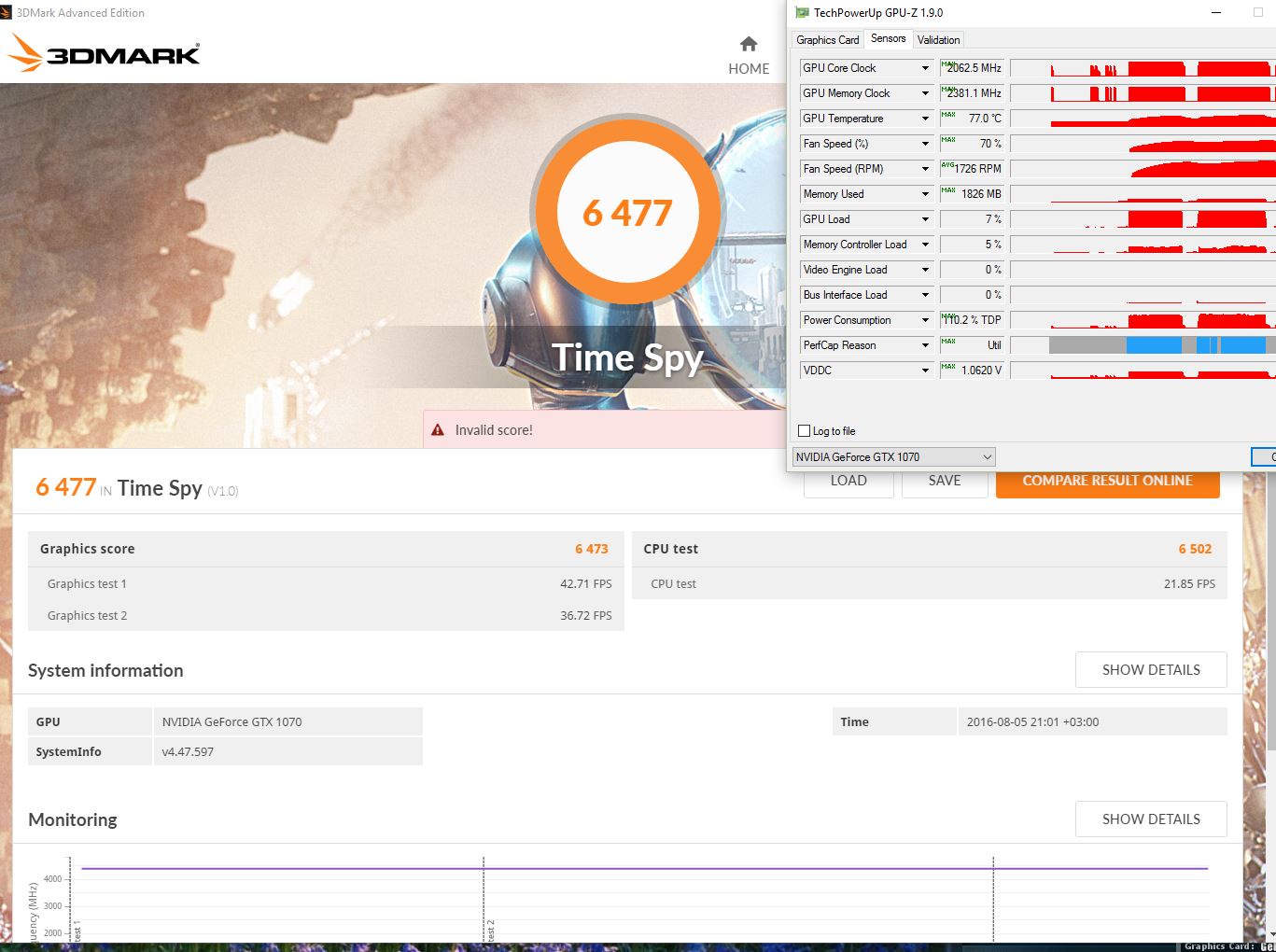Click GPU Memory Clock value 2381.1 MHz
The width and height of the screenshot is (1276, 952).
[x=972, y=93]
